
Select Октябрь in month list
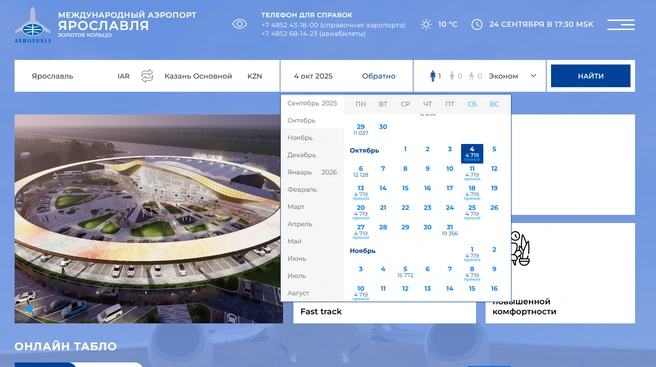312,121
